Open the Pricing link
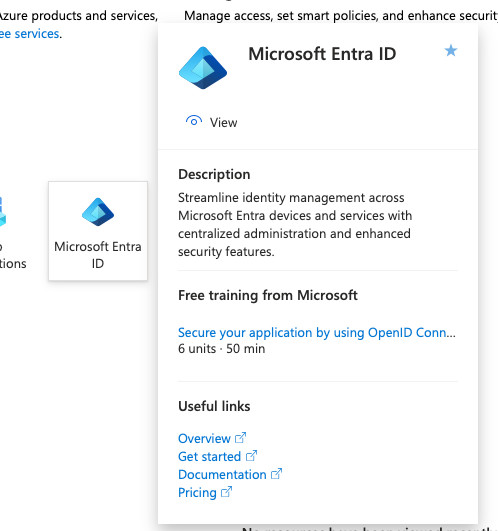This screenshot has width=498, height=531. click(x=197, y=492)
